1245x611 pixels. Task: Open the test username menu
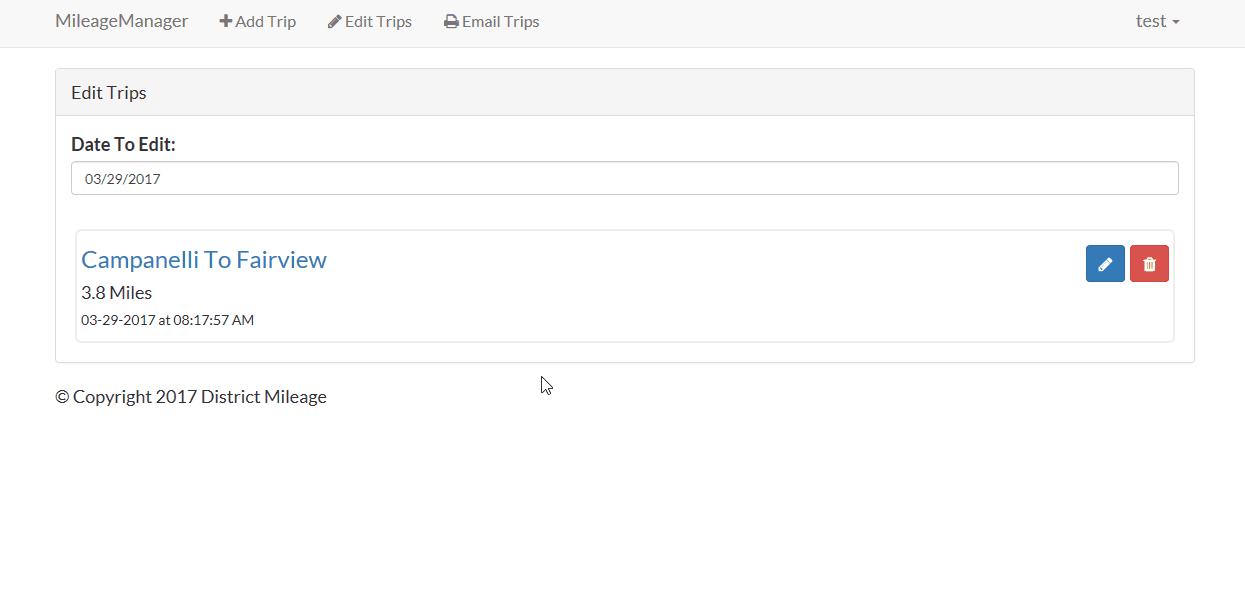click(1151, 21)
